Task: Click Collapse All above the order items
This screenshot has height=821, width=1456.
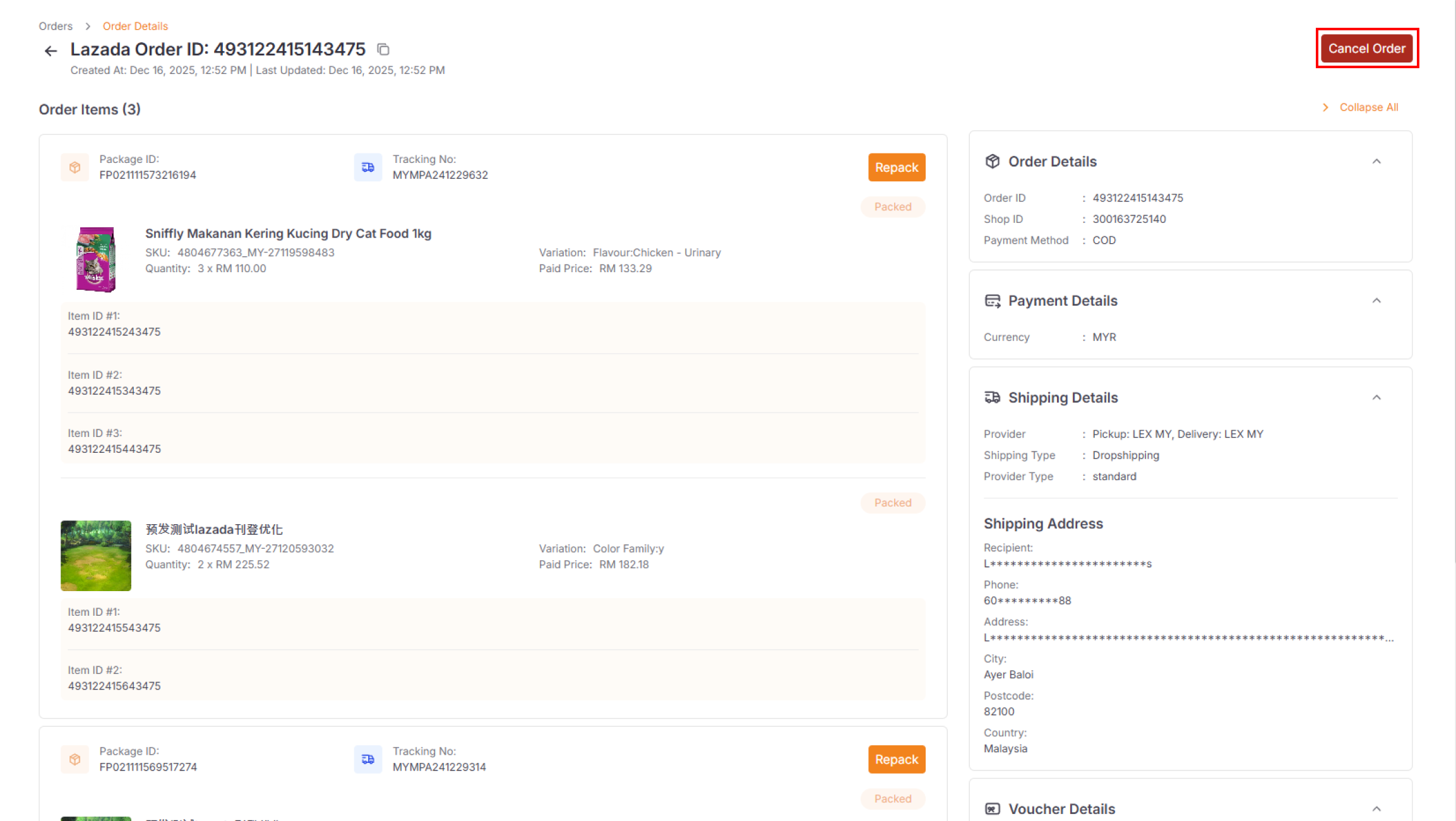Action: (x=1368, y=107)
